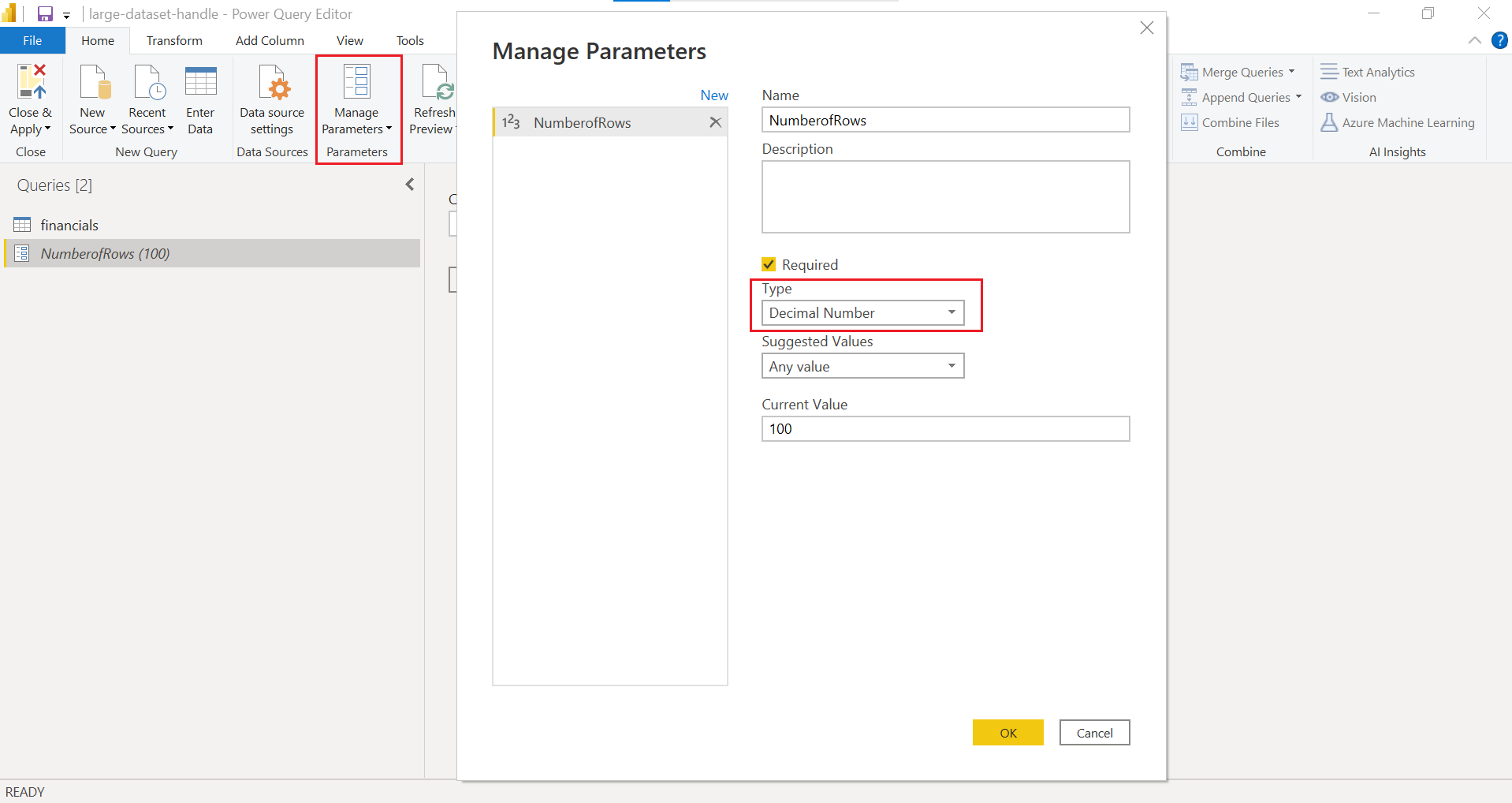
Task: Expand Close & Apply dropdown arrow
Action: (47, 129)
